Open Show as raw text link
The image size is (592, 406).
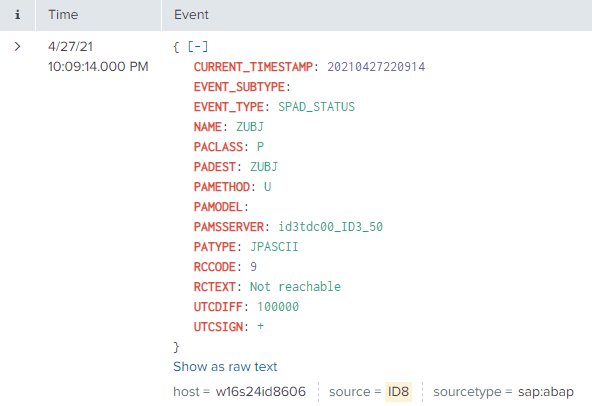(225, 367)
